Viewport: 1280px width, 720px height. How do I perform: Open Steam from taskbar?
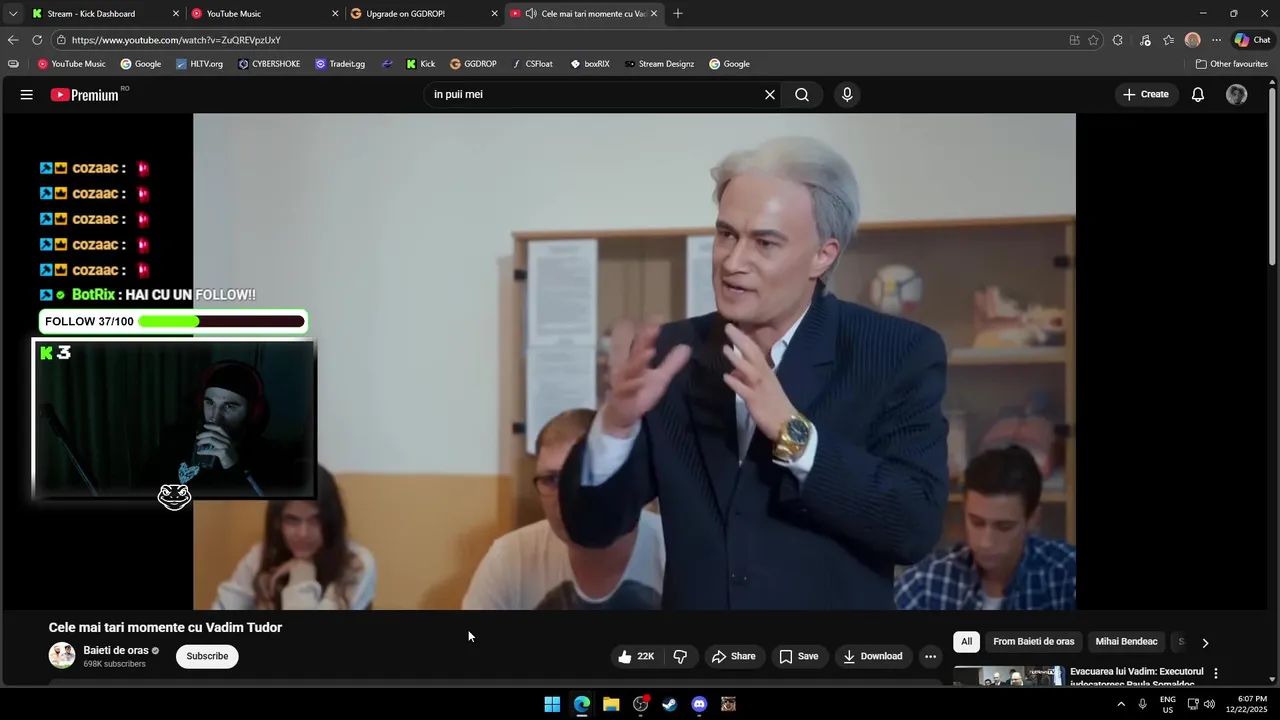[670, 704]
